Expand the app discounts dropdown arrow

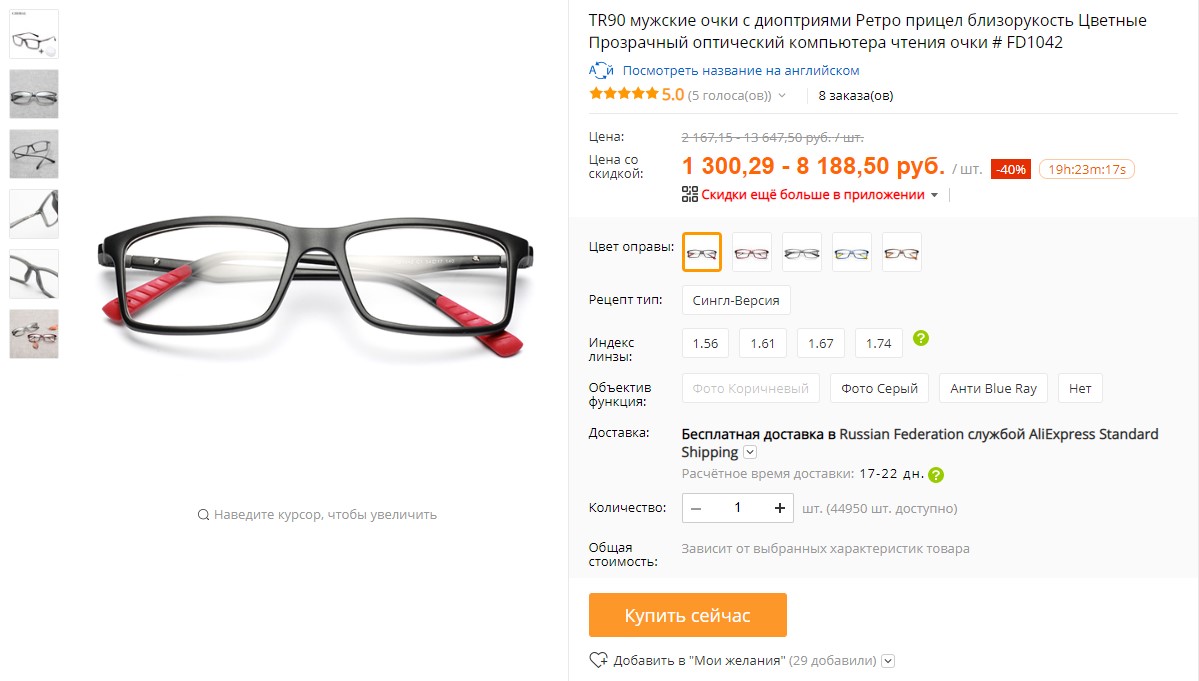(934, 195)
